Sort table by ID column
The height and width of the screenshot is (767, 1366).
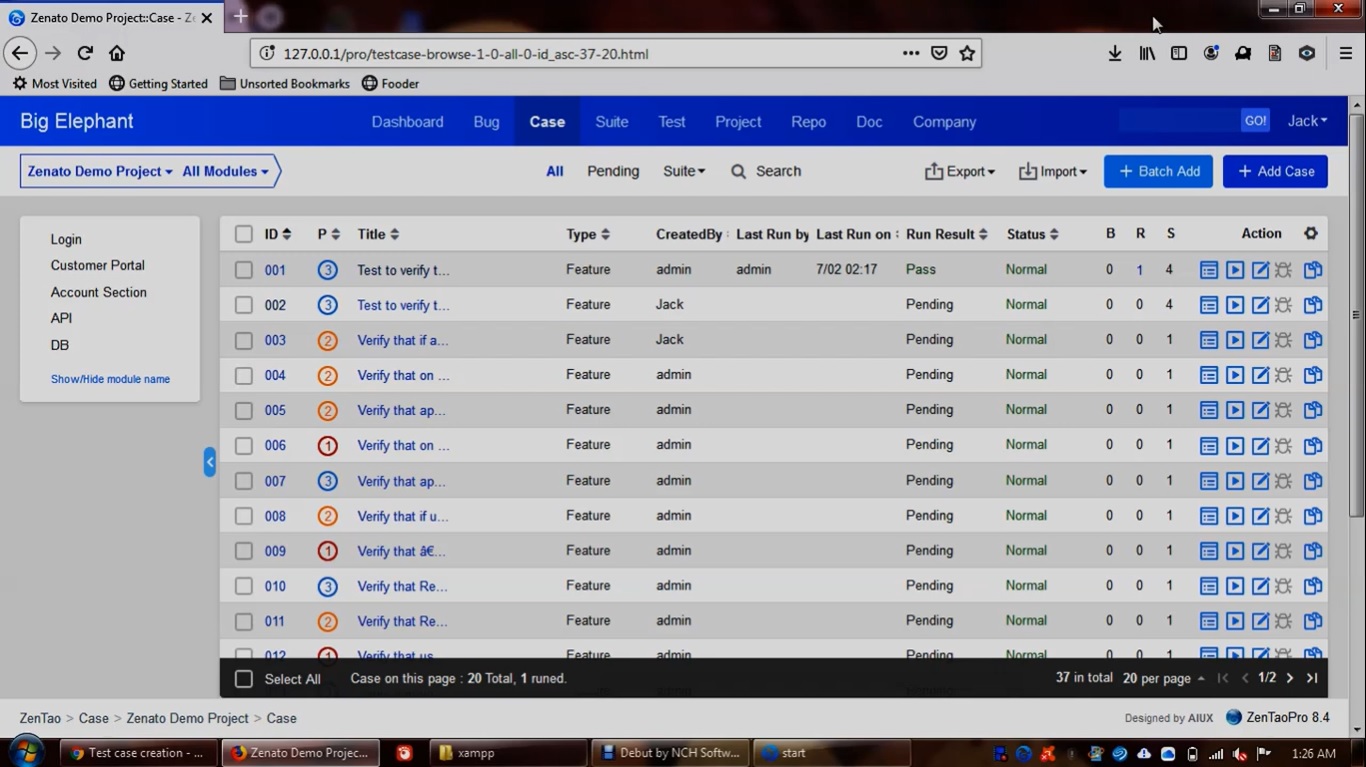point(278,234)
